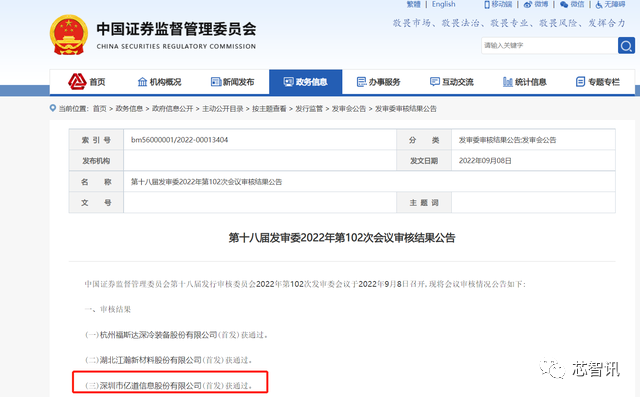Click the date value 2022年09月08日
Viewport: 640px width, 397px height.
pos(485,161)
